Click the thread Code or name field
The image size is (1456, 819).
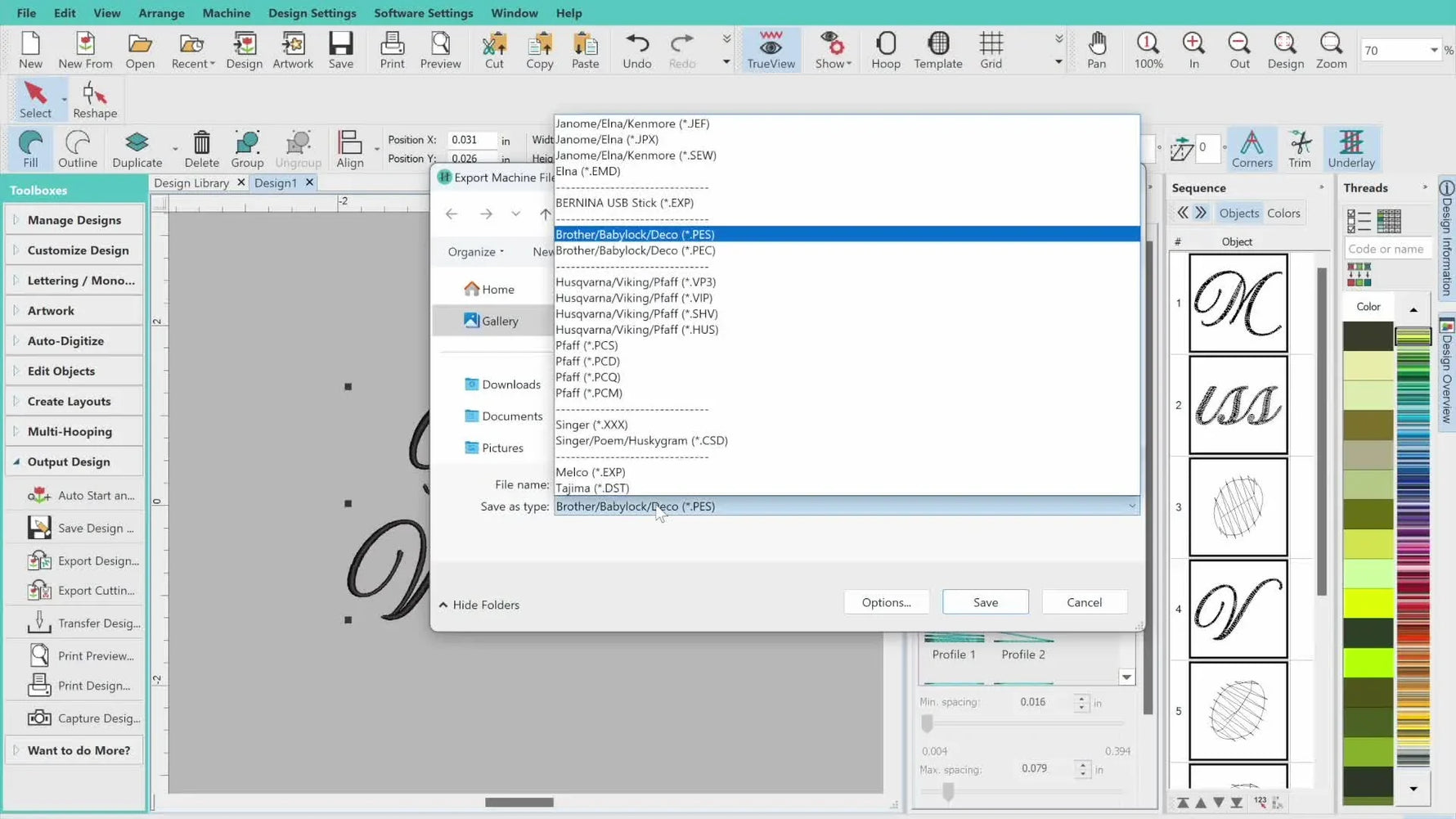(1387, 249)
